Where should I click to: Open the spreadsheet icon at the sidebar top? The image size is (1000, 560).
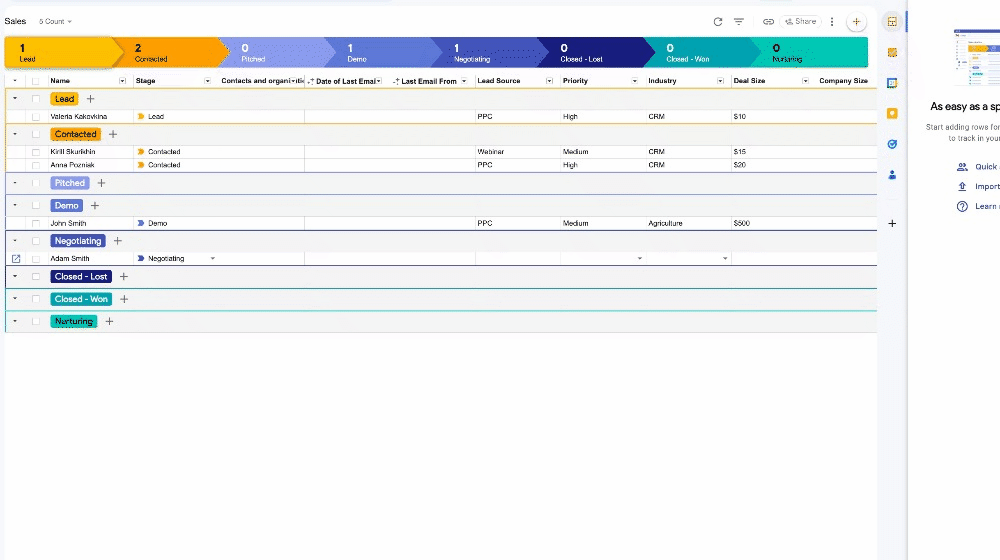tap(892, 22)
